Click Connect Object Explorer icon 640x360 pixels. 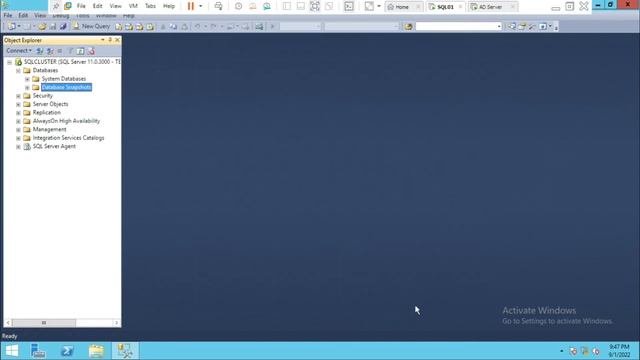[40, 51]
